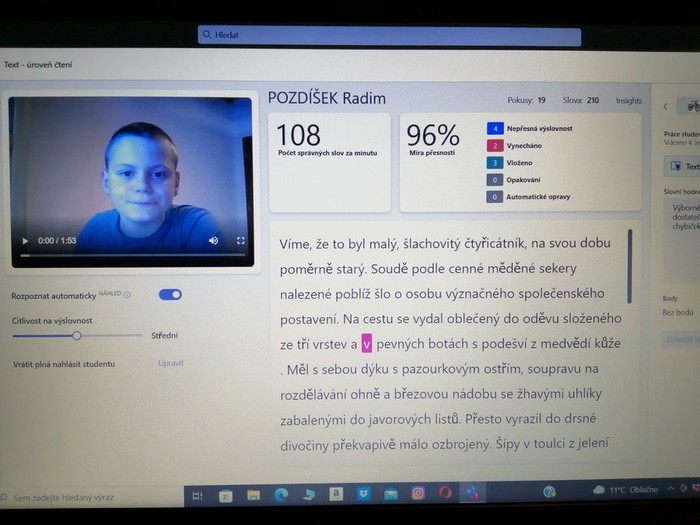
Task: Launch Instagram from the taskbar
Action: coord(418,493)
